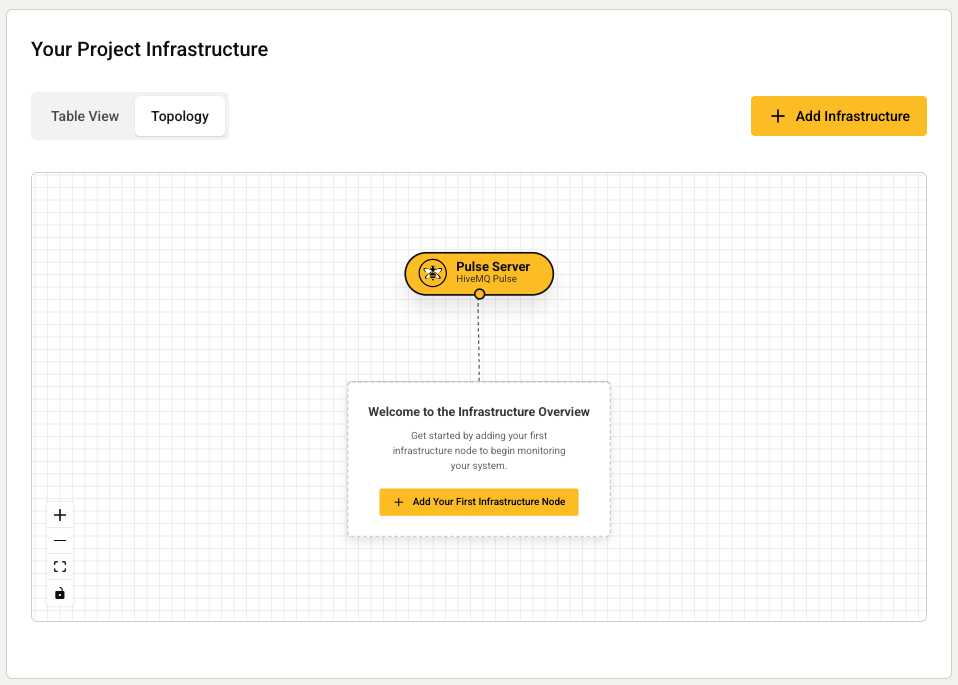Screen dimensions: 958x685
Task: Toggle the canvas interactivity lock
Action: click(60, 593)
